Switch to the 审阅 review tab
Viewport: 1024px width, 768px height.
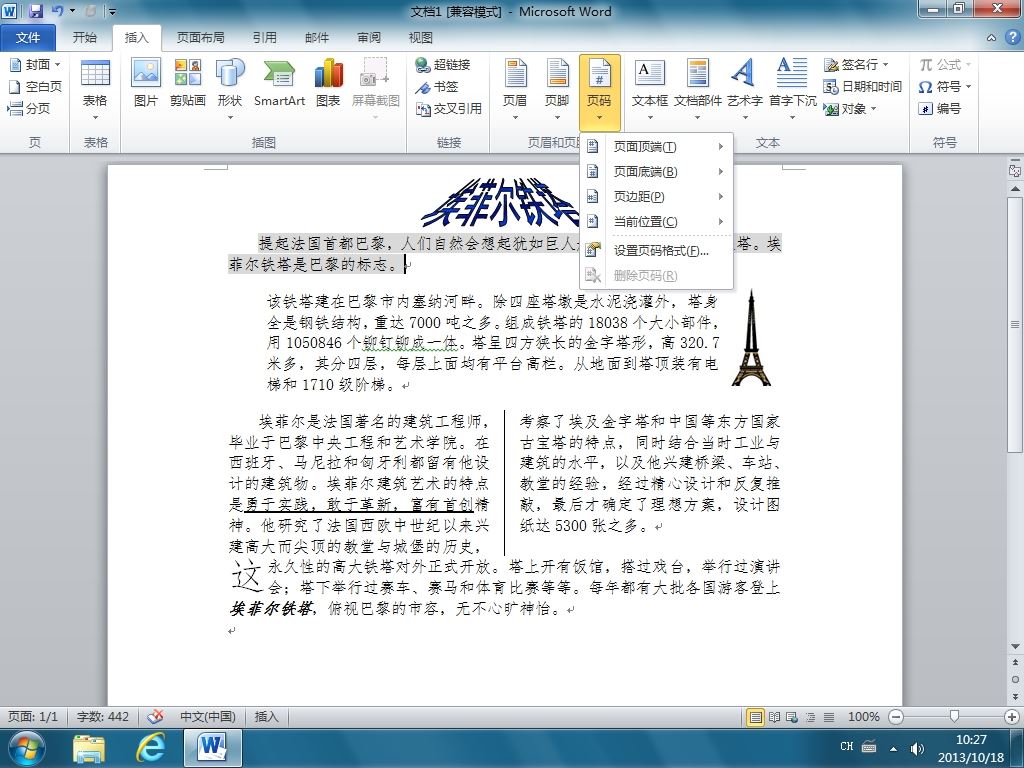[x=369, y=38]
